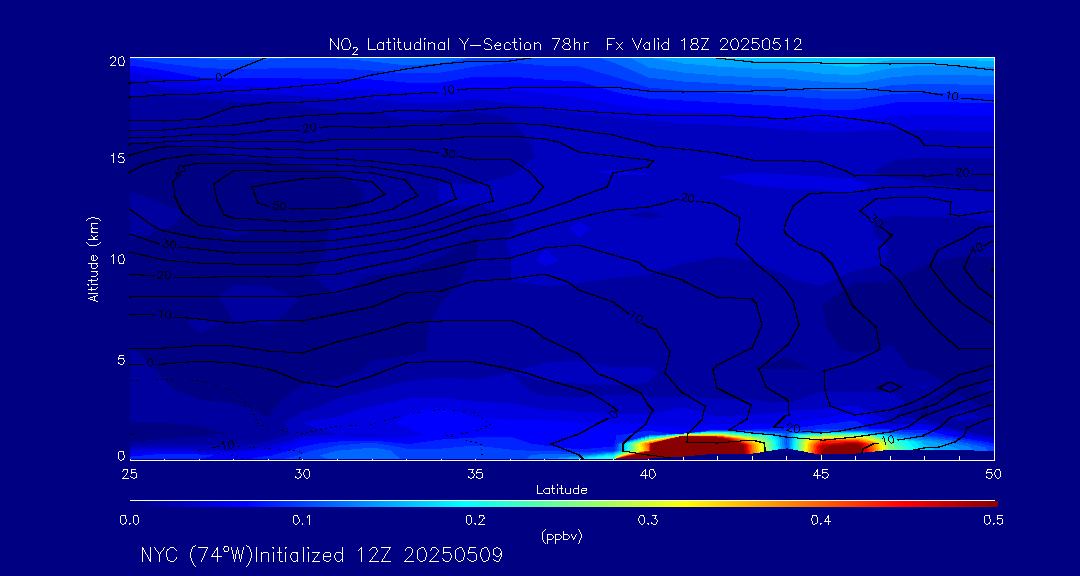Click colorbar value "0.0"
Viewport: 1080px width, 576px height.
tap(129, 521)
